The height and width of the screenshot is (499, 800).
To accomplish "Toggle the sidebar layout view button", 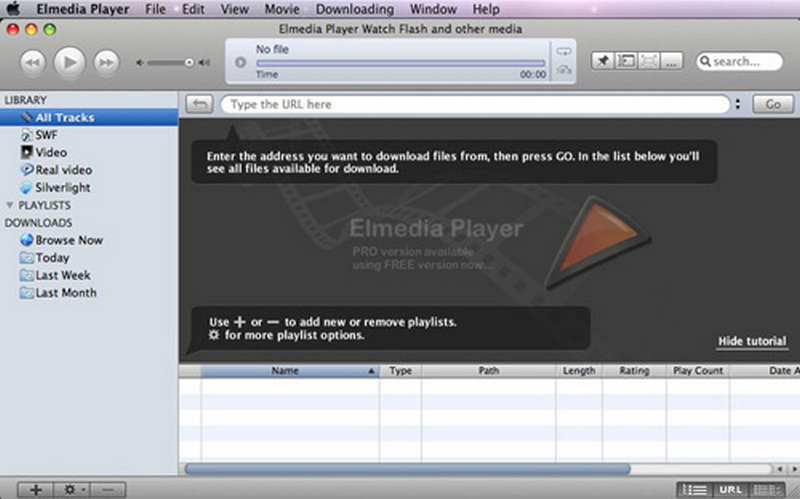I will point(626,61).
